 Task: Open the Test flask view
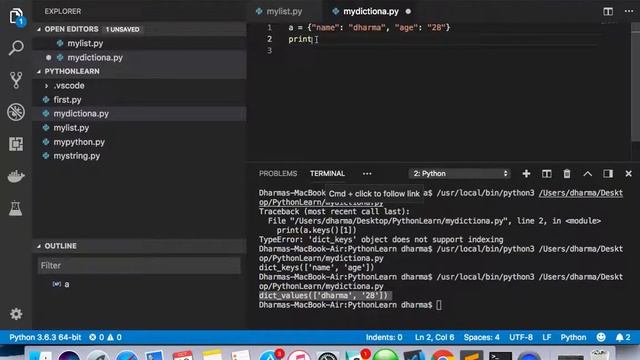(16, 208)
